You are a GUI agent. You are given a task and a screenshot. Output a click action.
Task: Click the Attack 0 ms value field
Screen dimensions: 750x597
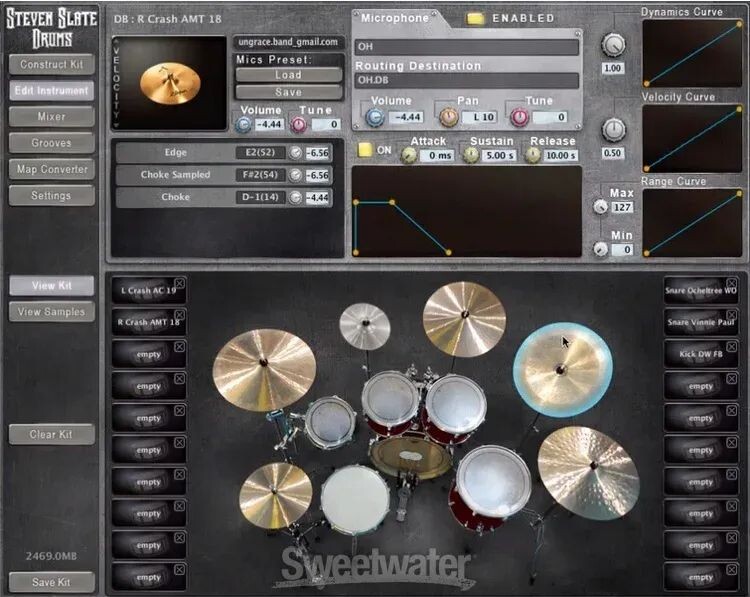[x=436, y=155]
